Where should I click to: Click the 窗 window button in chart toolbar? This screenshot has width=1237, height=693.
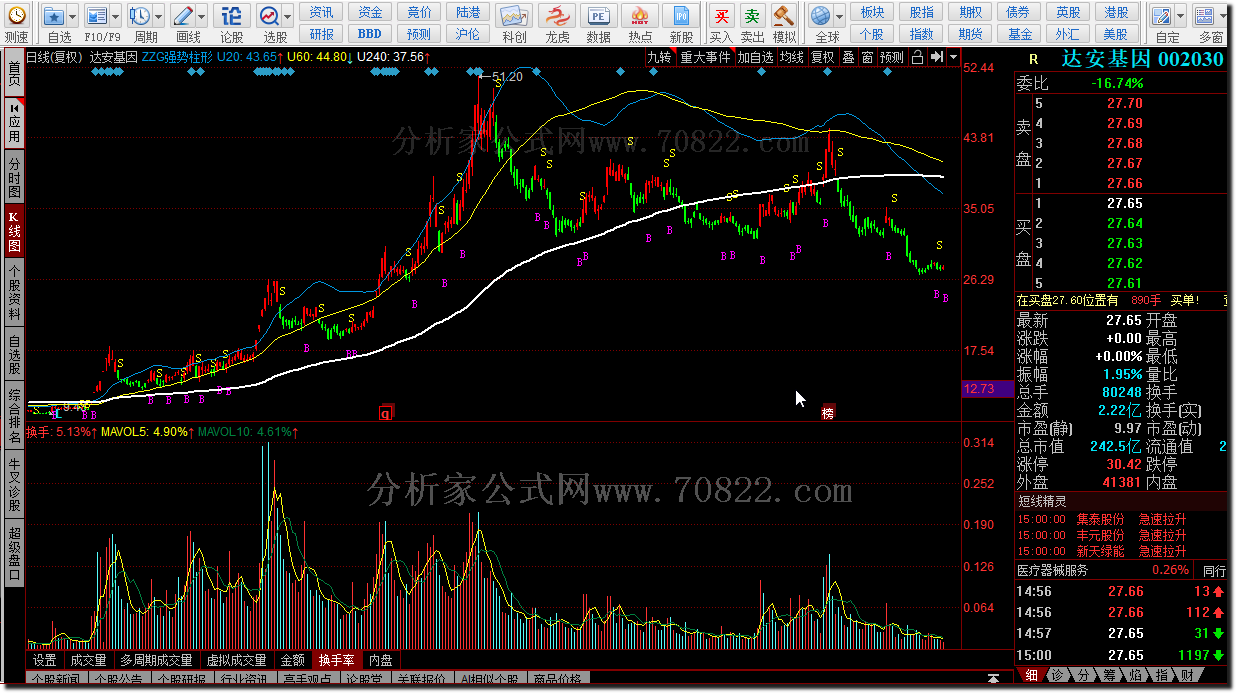[x=867, y=57]
